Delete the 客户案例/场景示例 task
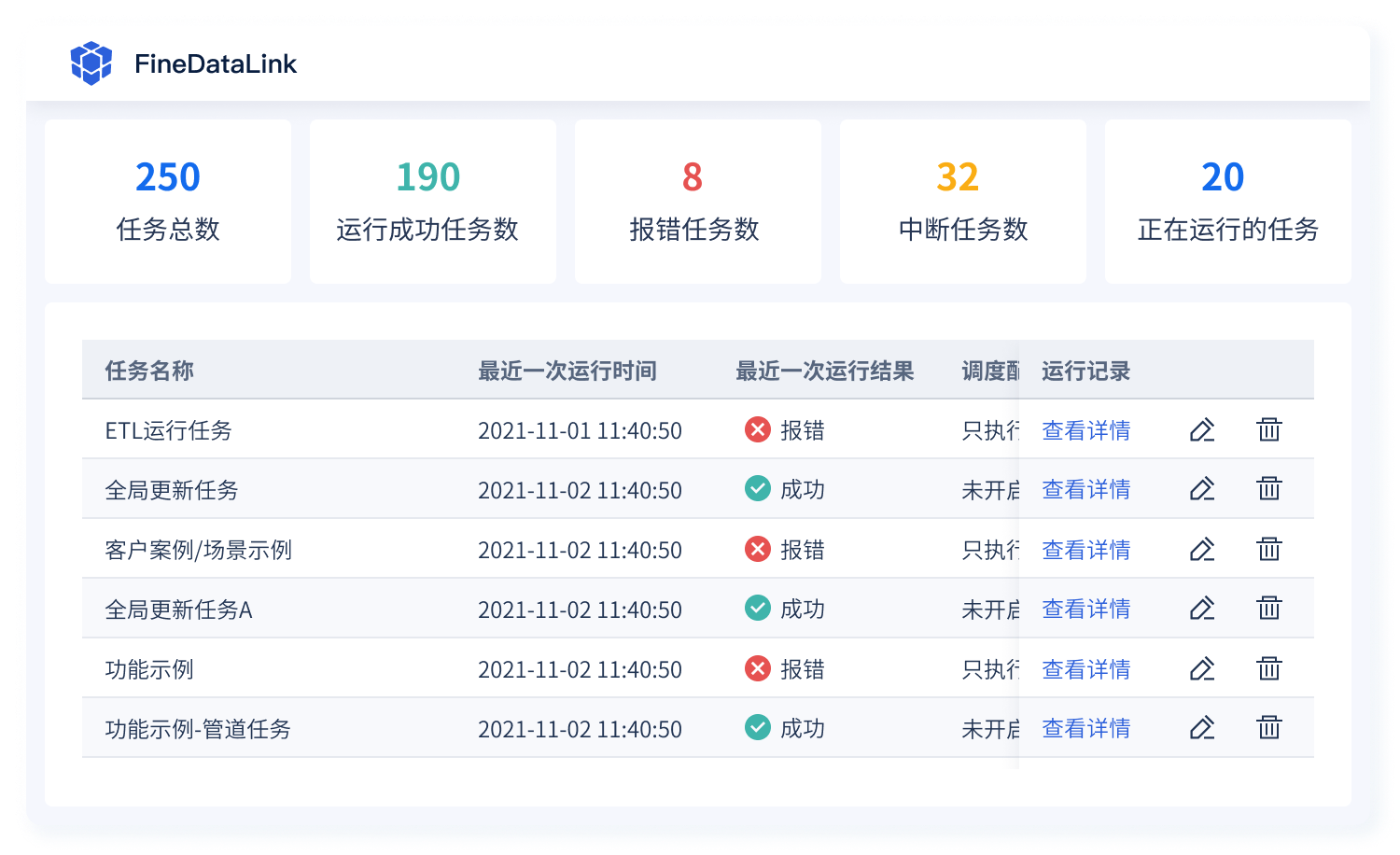 coord(1268,549)
